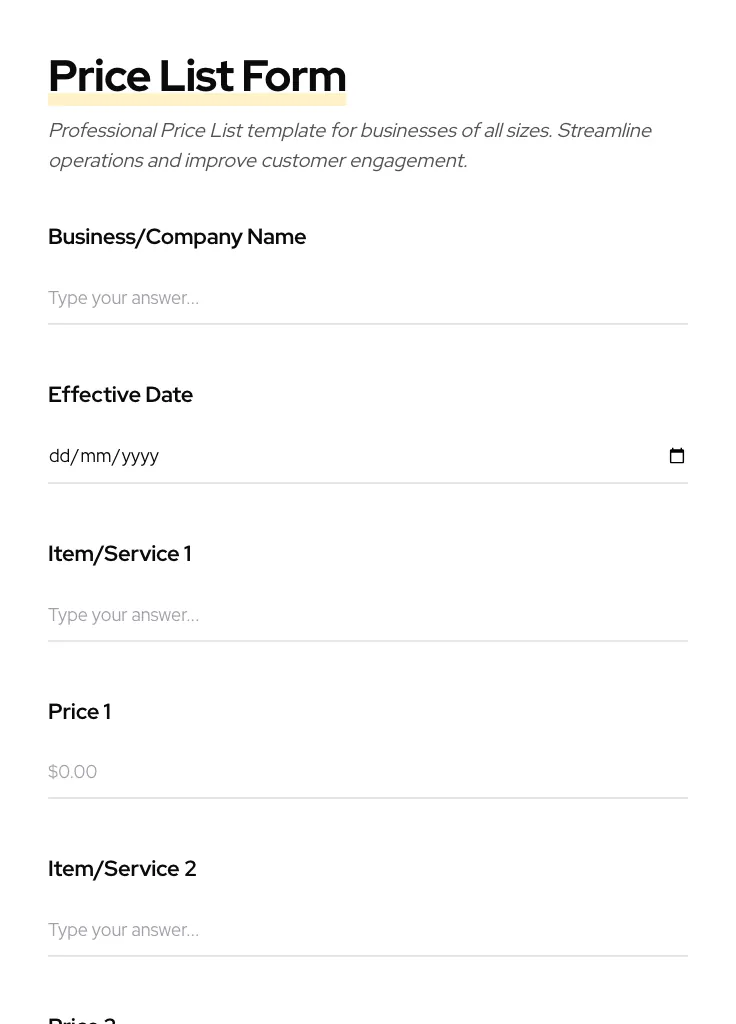Focus the Effective Date dd/mm/yyyy field
Viewport: 736px width, 1024px height.
300,456
